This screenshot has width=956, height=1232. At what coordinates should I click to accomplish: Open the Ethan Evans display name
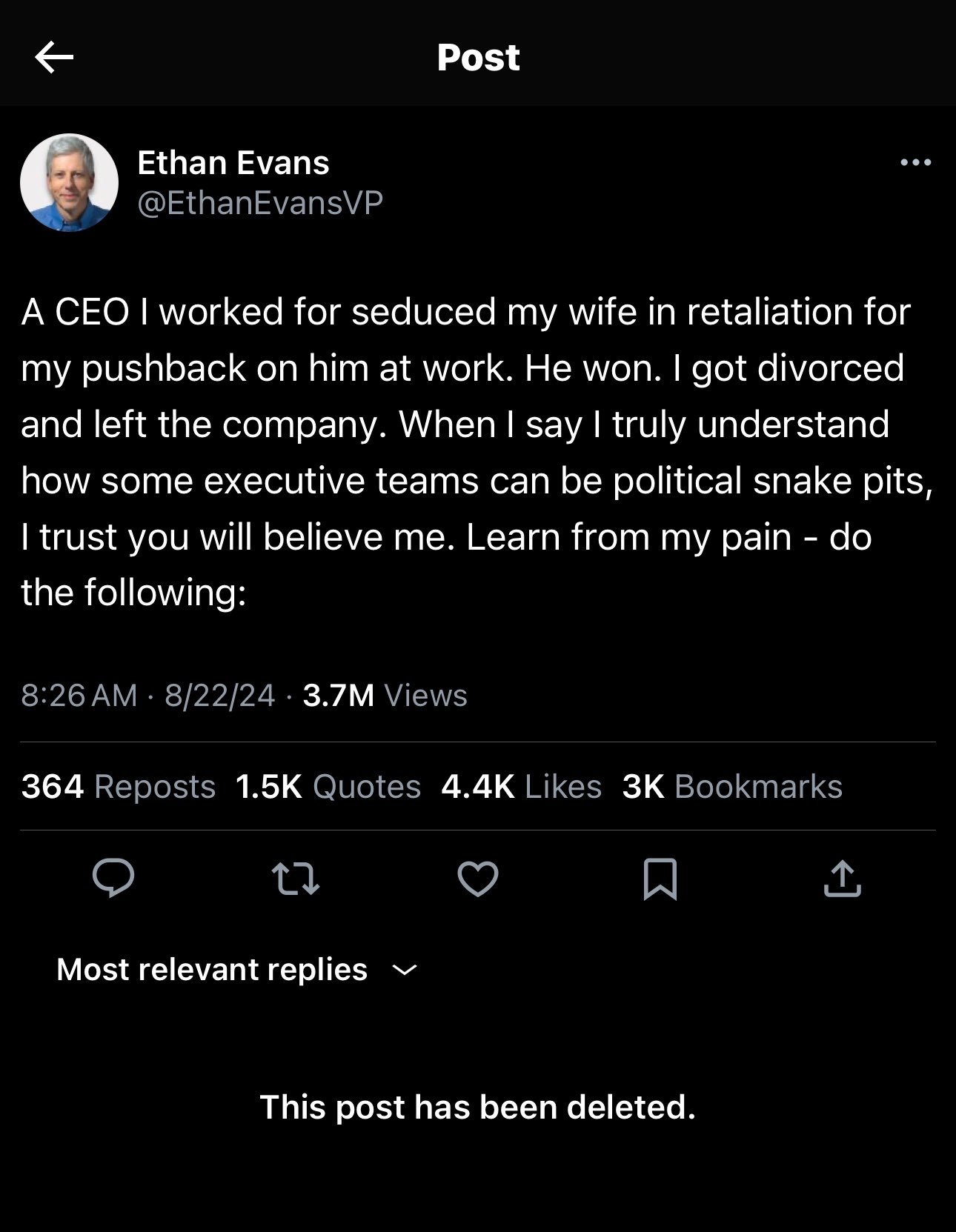[233, 163]
